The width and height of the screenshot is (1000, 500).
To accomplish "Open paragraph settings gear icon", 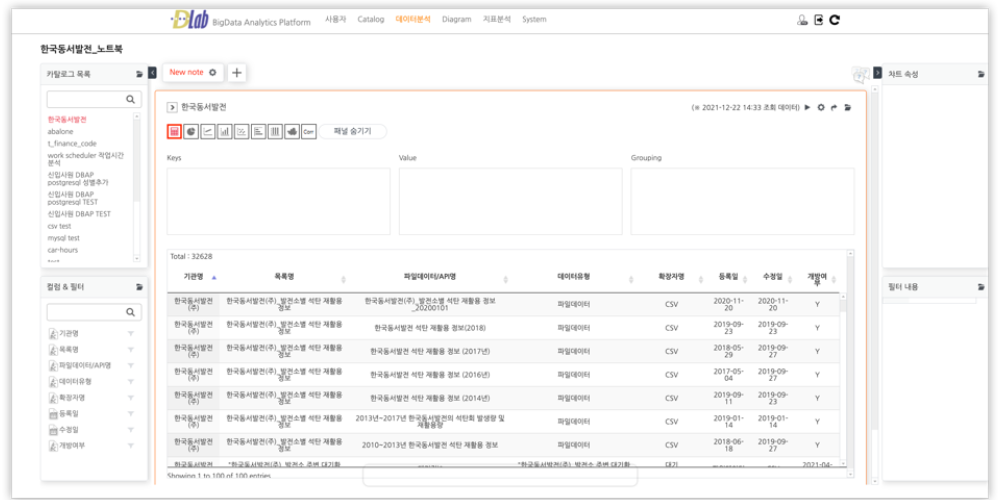I will click(821, 108).
